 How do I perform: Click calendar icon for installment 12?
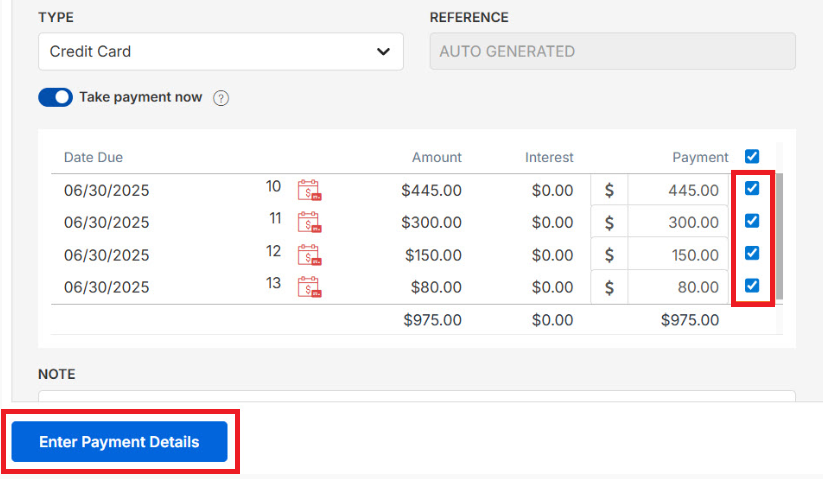309,254
